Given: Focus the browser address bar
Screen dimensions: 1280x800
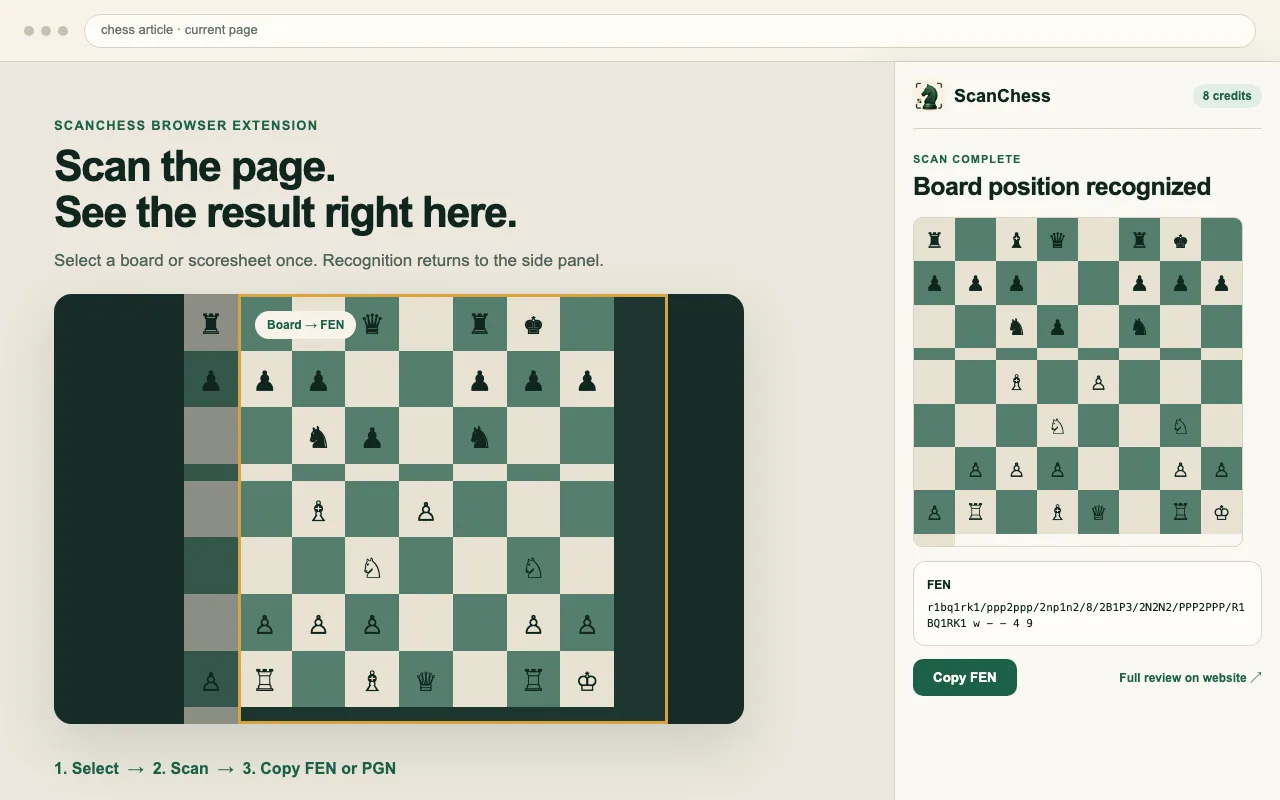Looking at the screenshot, I should click(670, 30).
